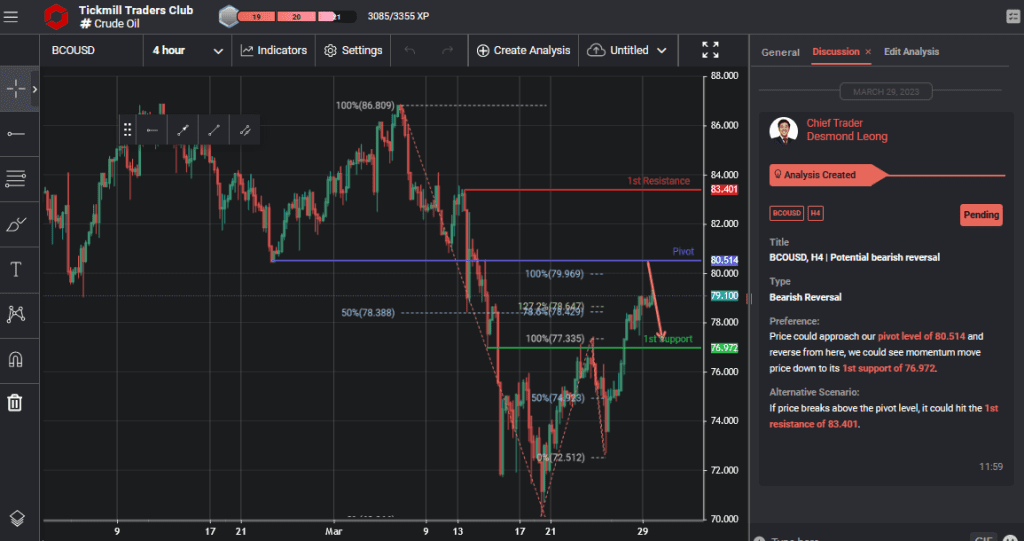Switch to the Edit Analysis tab
The width and height of the screenshot is (1024, 541).
[x=911, y=52]
